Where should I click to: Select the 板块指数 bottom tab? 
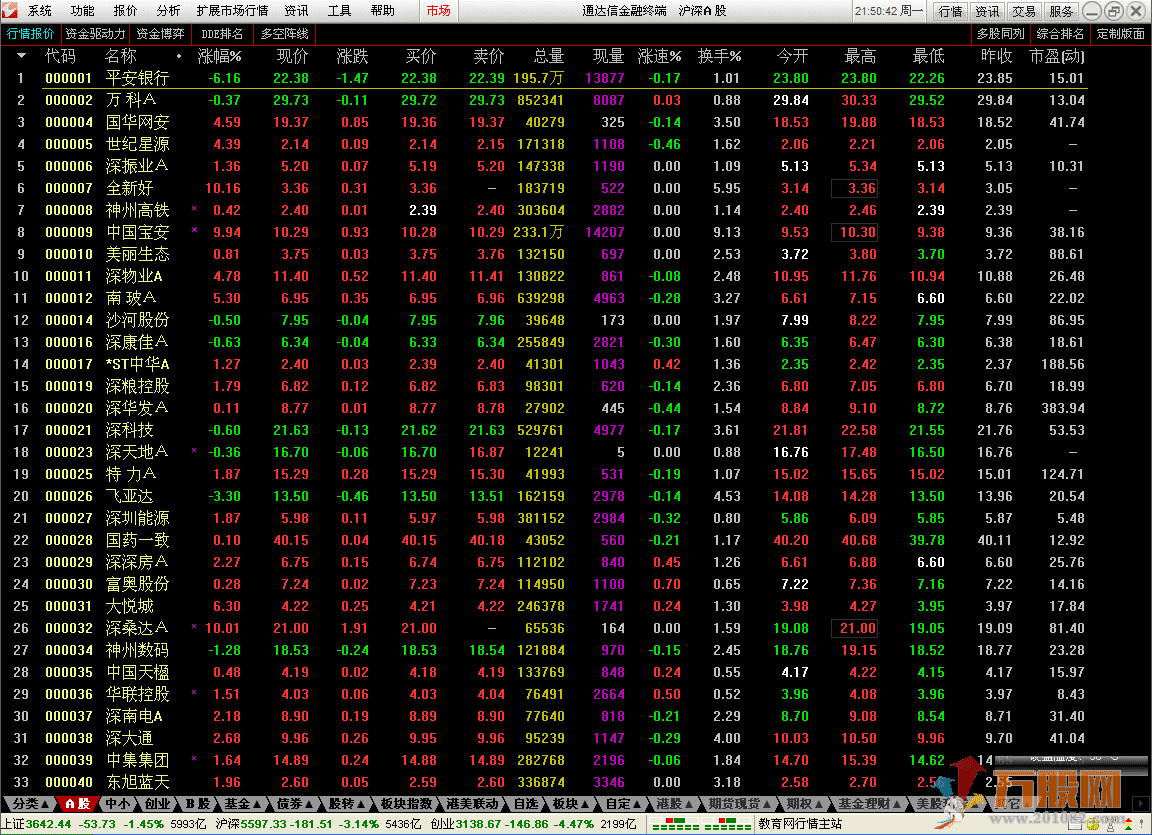(x=406, y=803)
